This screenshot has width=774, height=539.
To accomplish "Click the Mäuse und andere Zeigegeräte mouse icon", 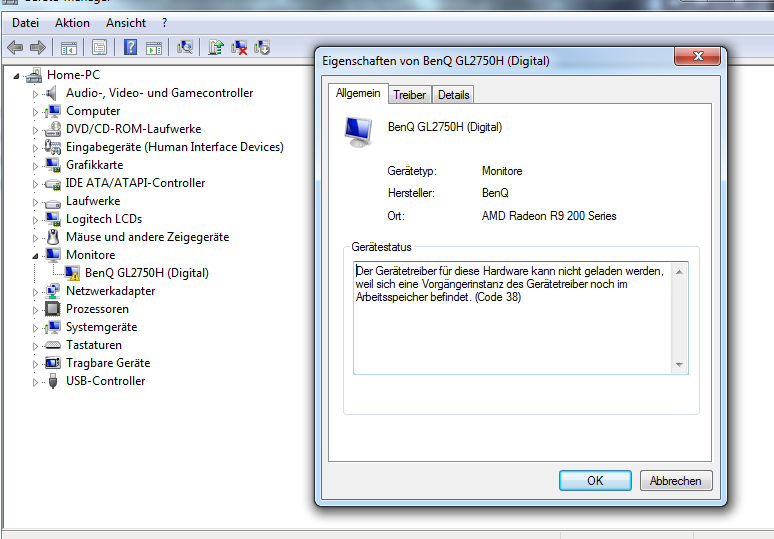I will [x=53, y=237].
